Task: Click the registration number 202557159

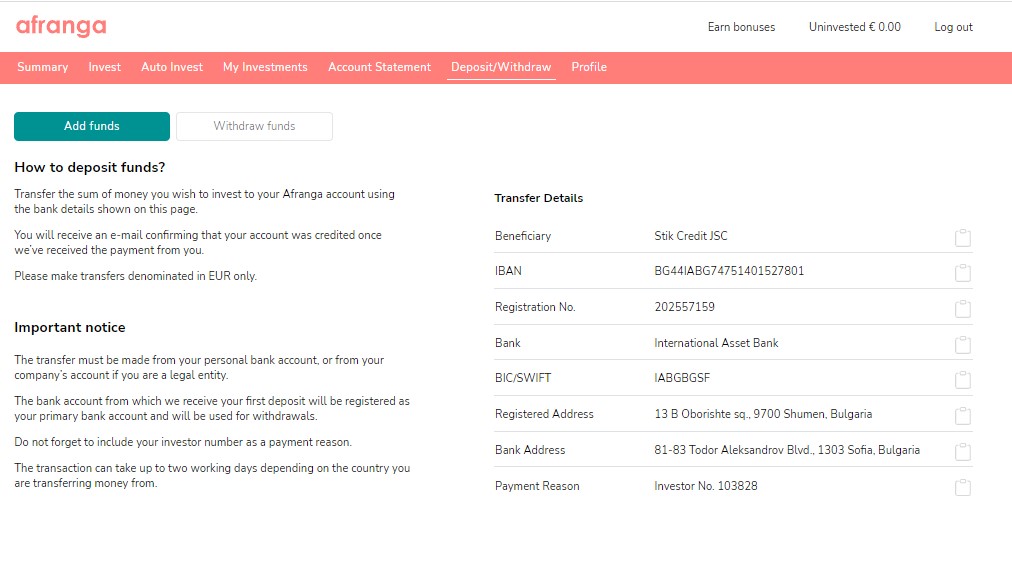Action: [x=684, y=307]
